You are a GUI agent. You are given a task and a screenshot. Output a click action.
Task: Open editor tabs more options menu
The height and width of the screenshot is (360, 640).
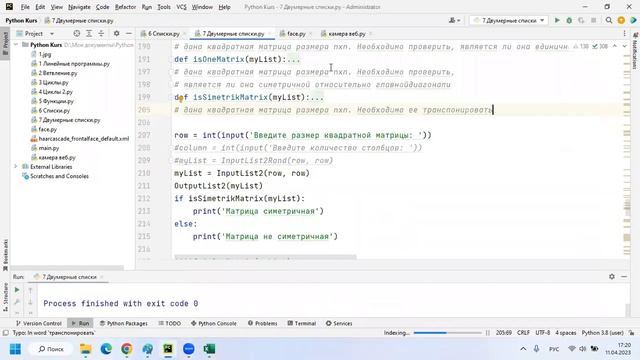(x=624, y=34)
